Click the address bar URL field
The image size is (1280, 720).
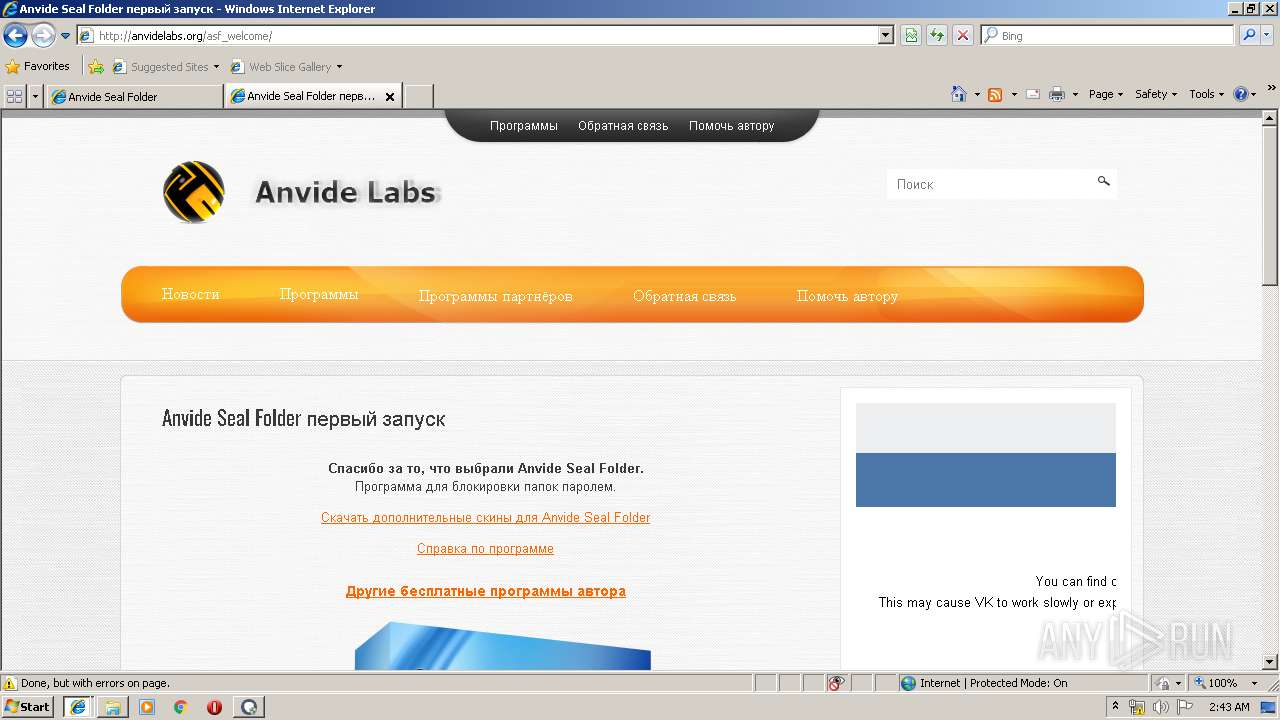(478, 35)
